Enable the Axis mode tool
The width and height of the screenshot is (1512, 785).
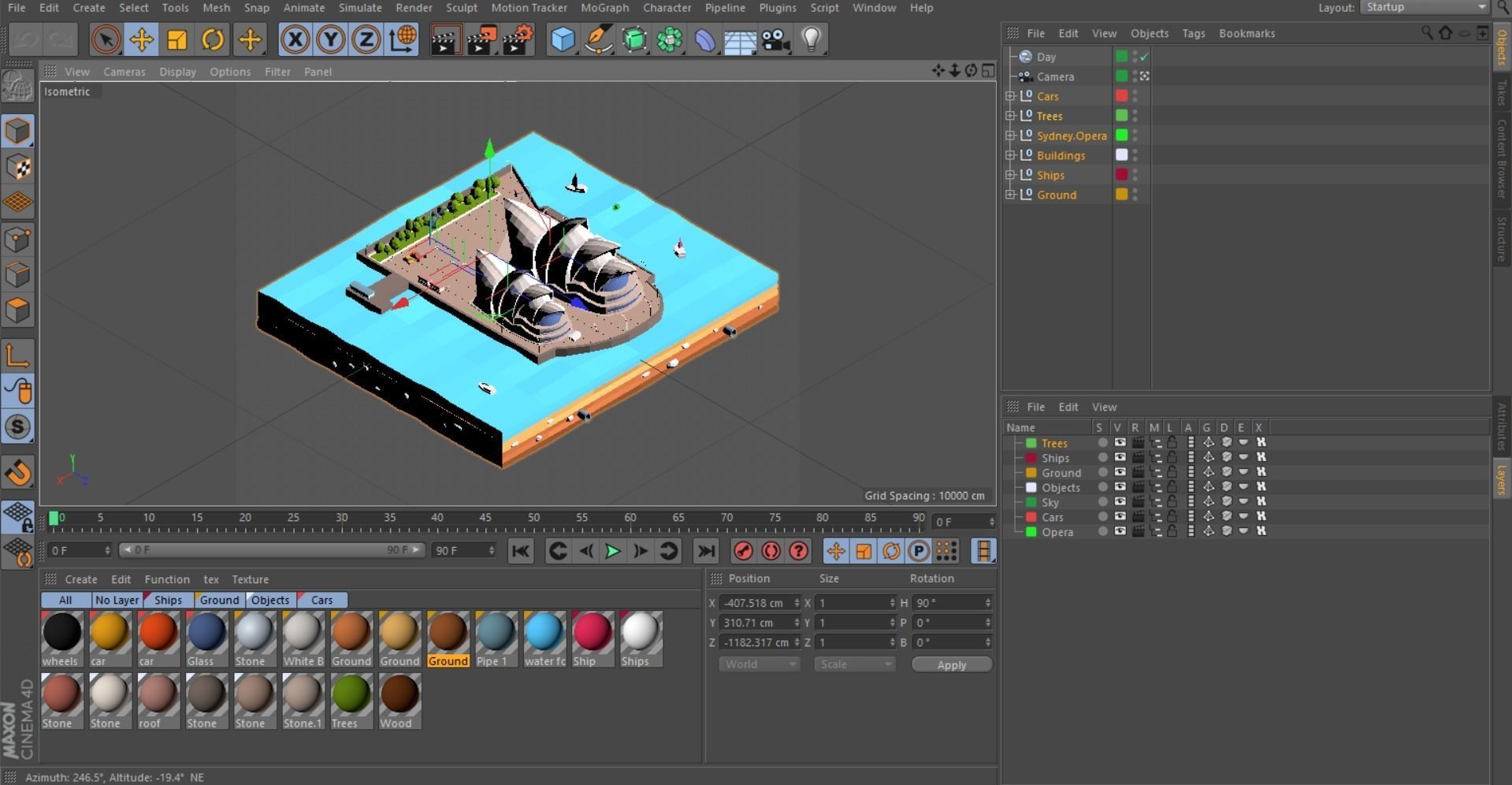(x=17, y=355)
